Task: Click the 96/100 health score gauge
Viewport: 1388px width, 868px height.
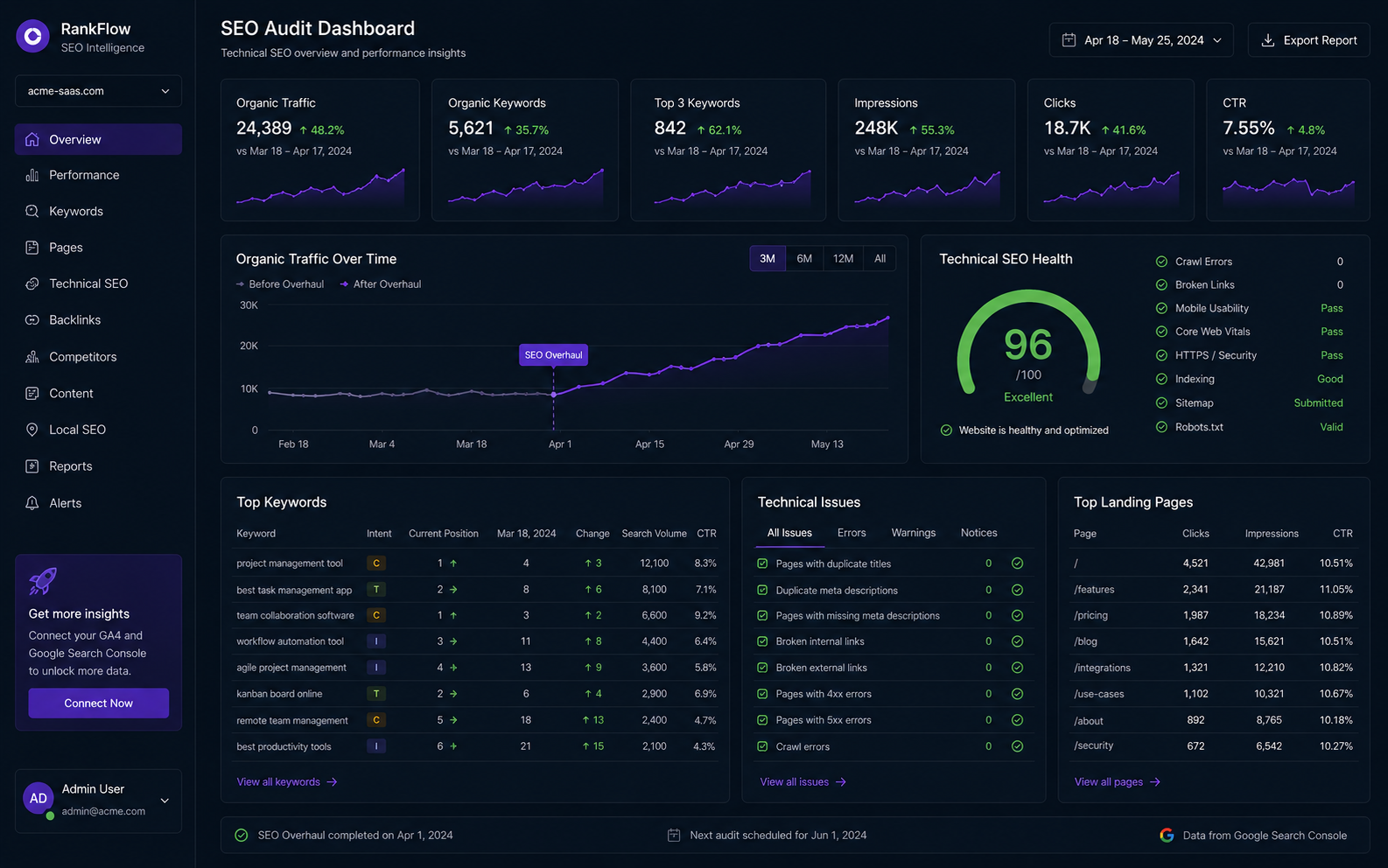Action: (x=1028, y=347)
